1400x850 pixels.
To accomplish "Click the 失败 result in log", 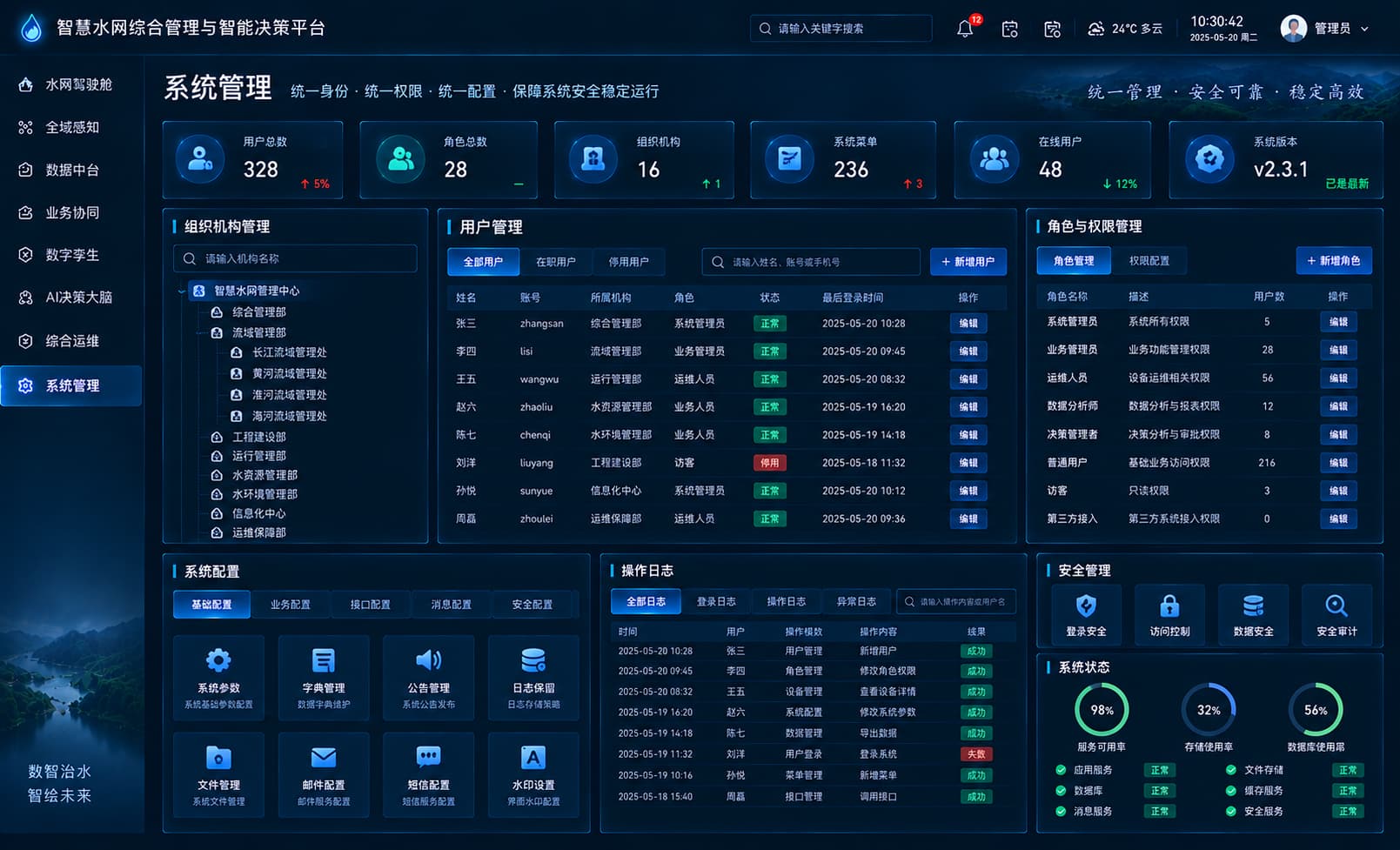I will click(x=976, y=754).
